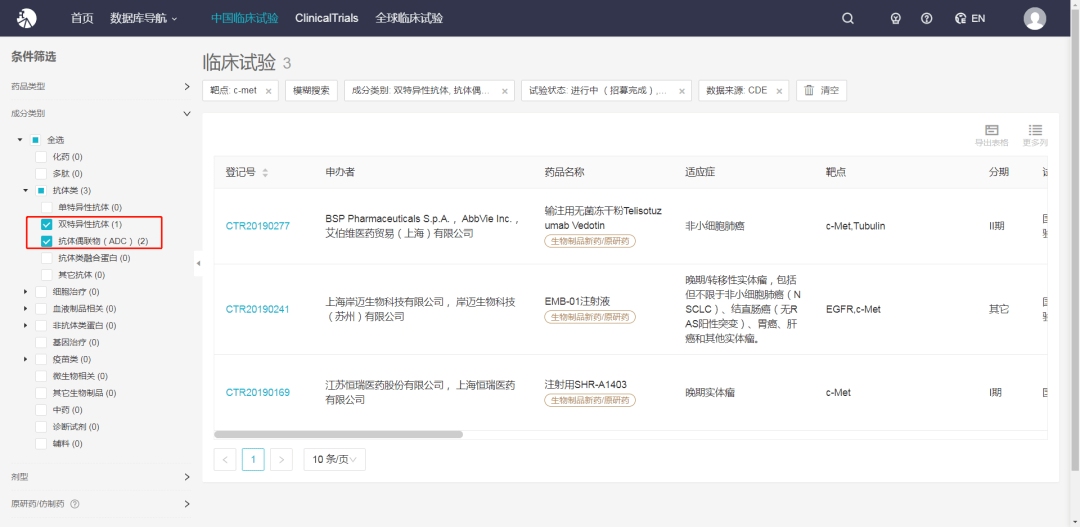The image size is (1080, 527).
Task: Remove the 试验状态 filter chip
Action: coord(682,91)
